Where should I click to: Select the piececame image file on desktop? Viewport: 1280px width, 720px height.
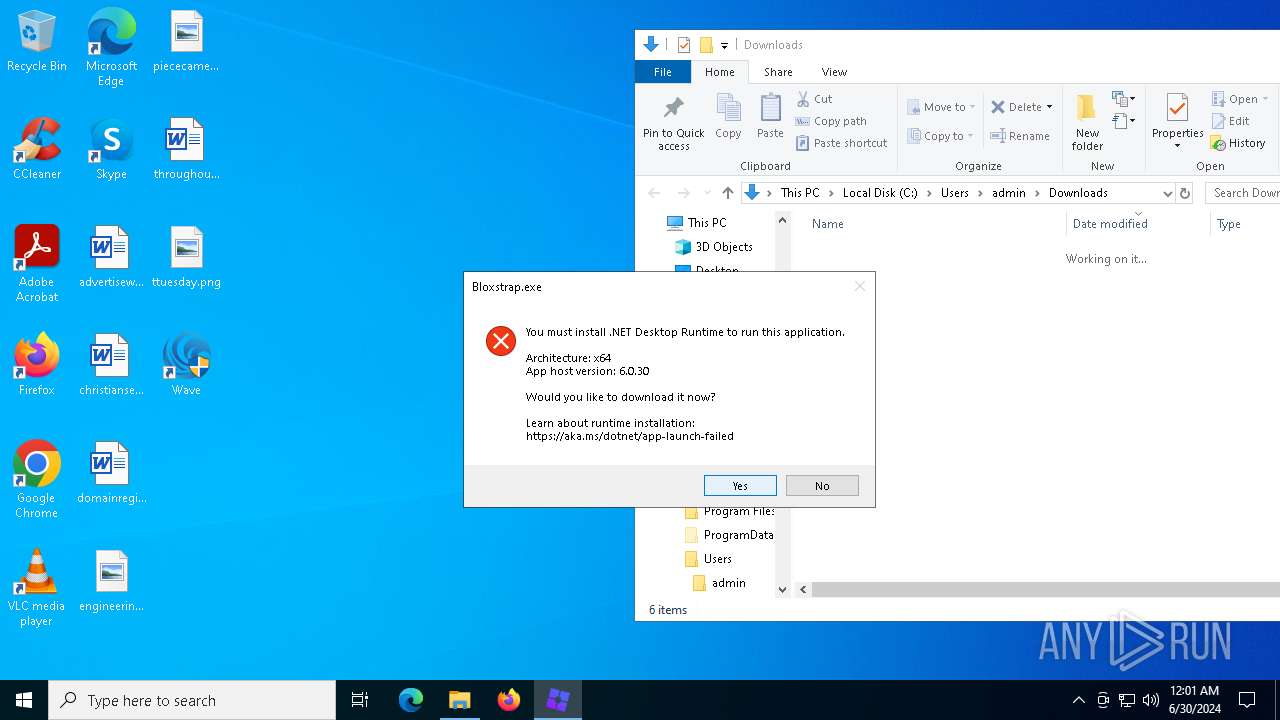186,42
